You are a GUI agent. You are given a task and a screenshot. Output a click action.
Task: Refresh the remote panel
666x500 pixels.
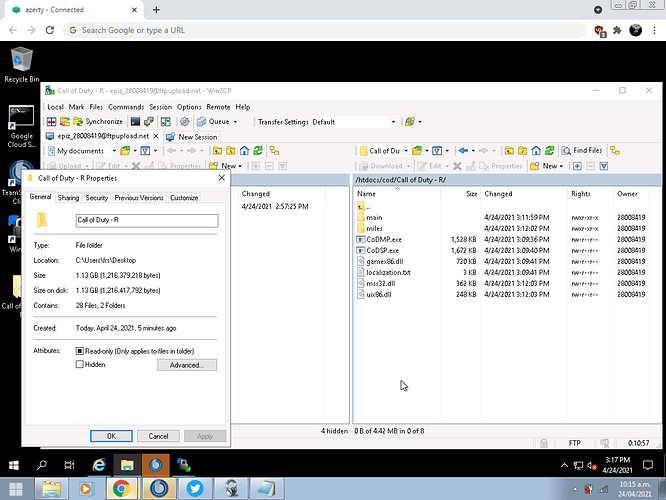(550, 150)
